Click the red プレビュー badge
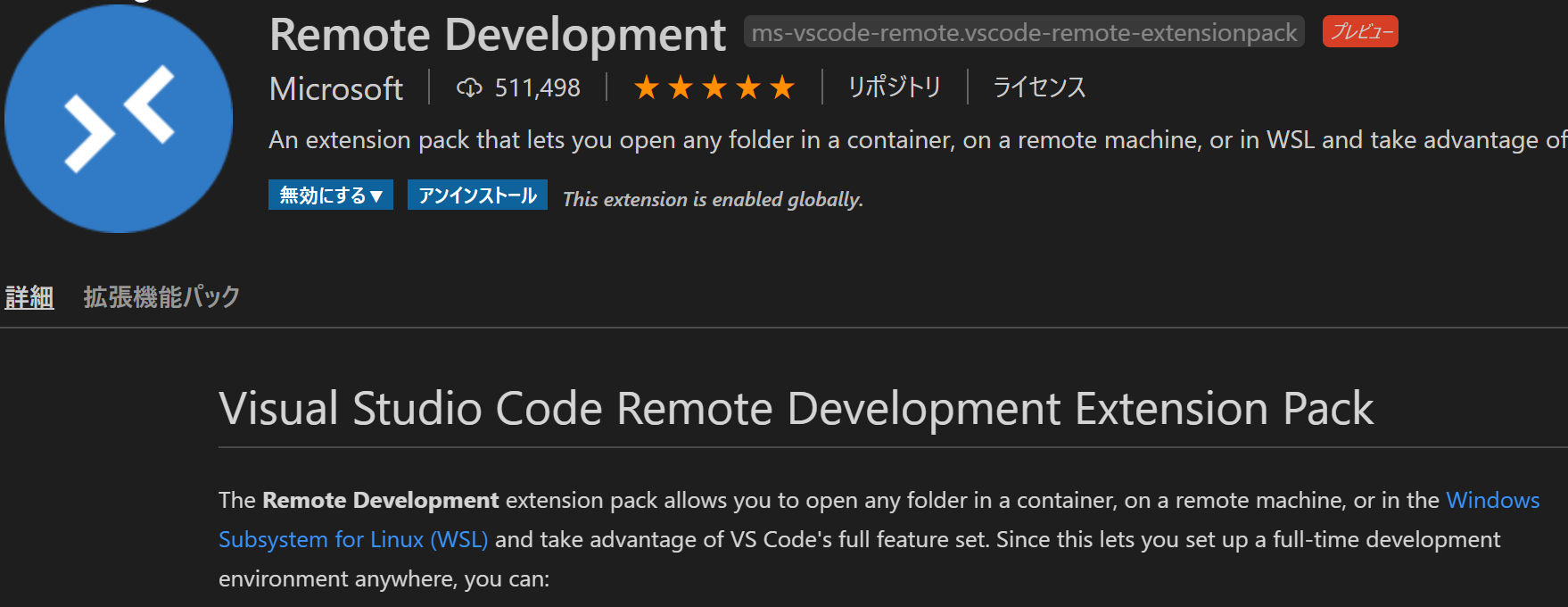1568x607 pixels. pos(1360,32)
